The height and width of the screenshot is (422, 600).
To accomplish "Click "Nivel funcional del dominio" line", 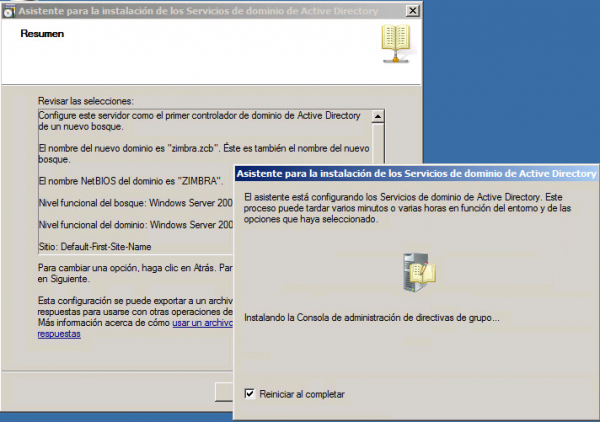I will coord(135,225).
